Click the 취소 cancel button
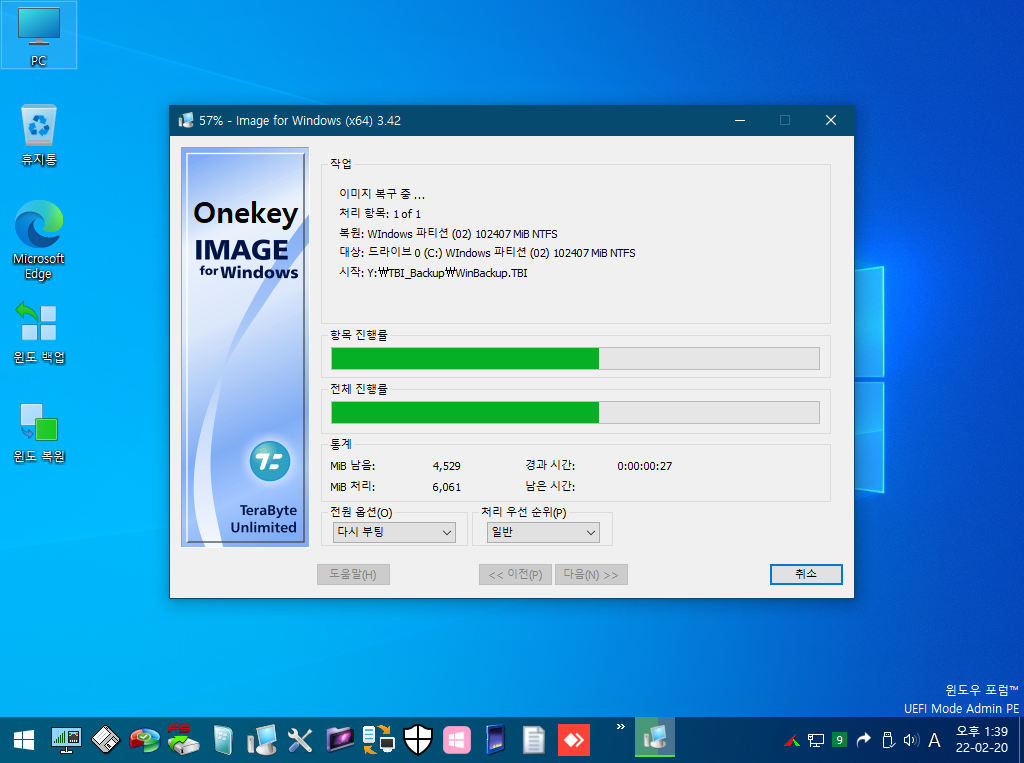This screenshot has width=1024, height=763. pos(806,574)
